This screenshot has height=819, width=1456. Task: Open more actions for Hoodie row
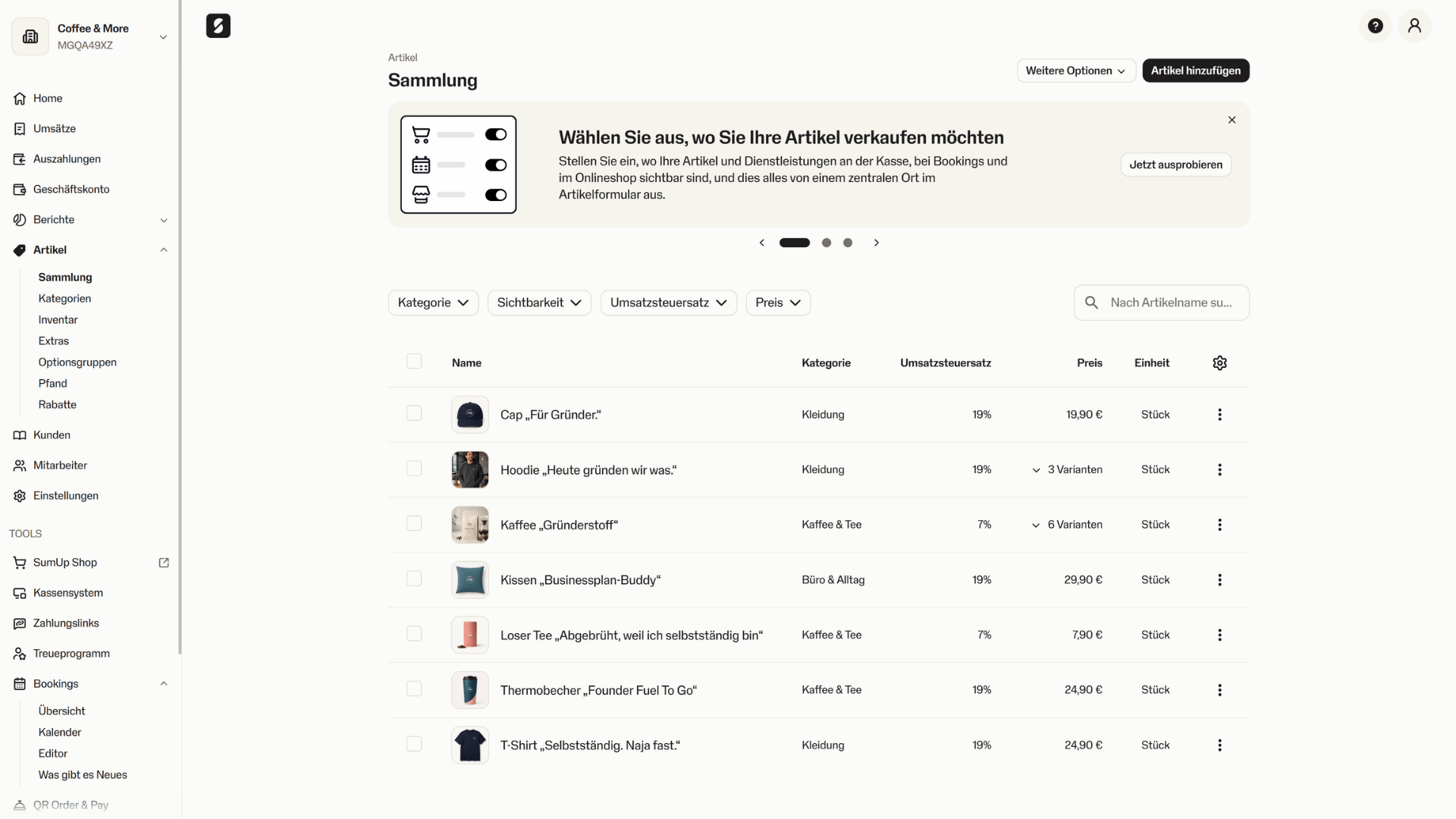1219,470
